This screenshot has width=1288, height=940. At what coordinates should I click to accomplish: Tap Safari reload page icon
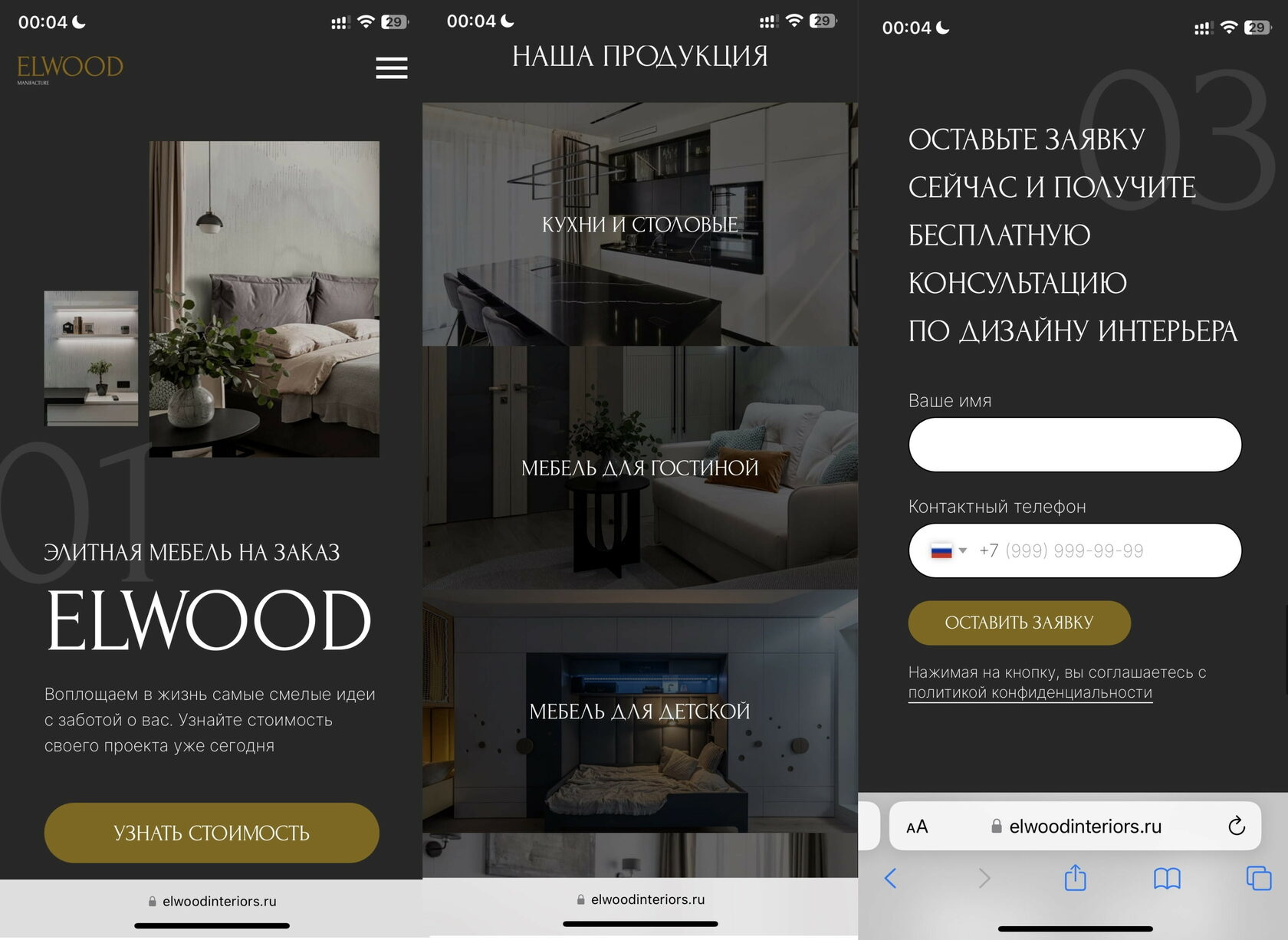[1236, 827]
